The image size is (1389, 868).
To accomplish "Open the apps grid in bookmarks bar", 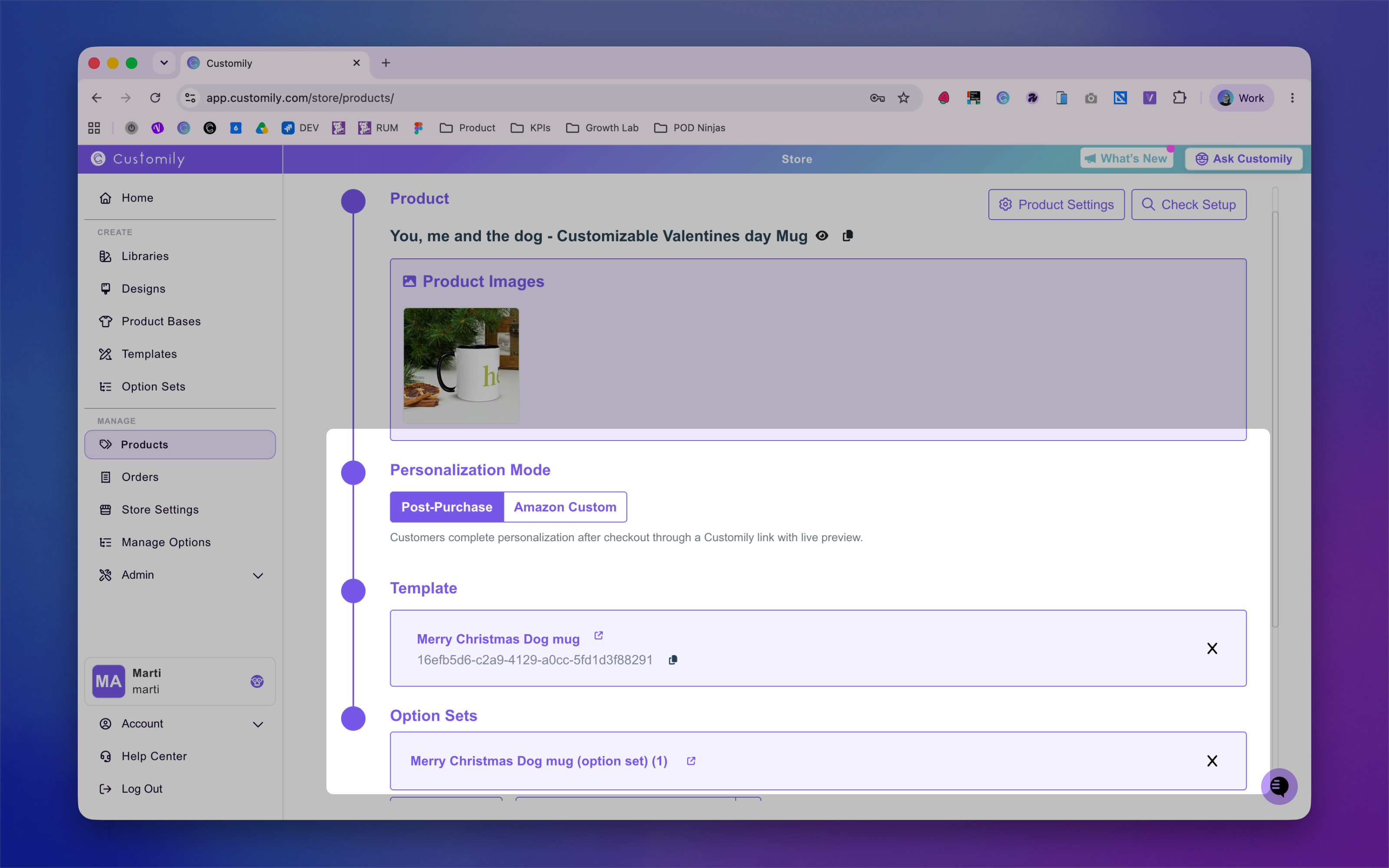I will [94, 128].
